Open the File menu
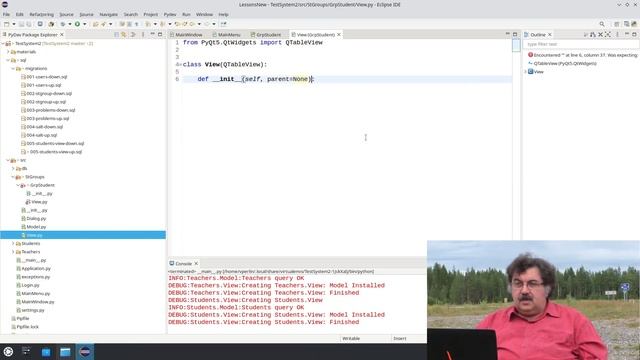 point(7,14)
